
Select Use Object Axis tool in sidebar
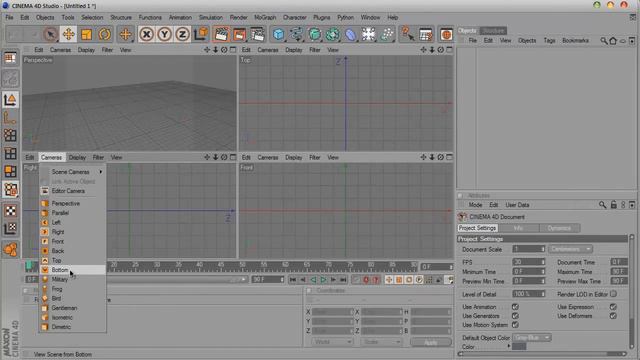tap(10, 118)
